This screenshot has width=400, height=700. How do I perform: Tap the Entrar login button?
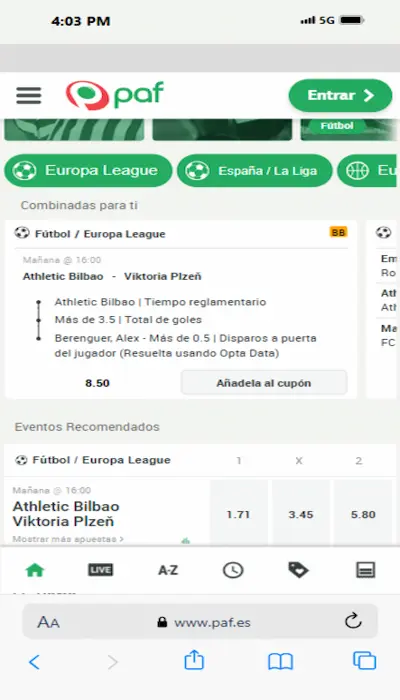tap(340, 96)
